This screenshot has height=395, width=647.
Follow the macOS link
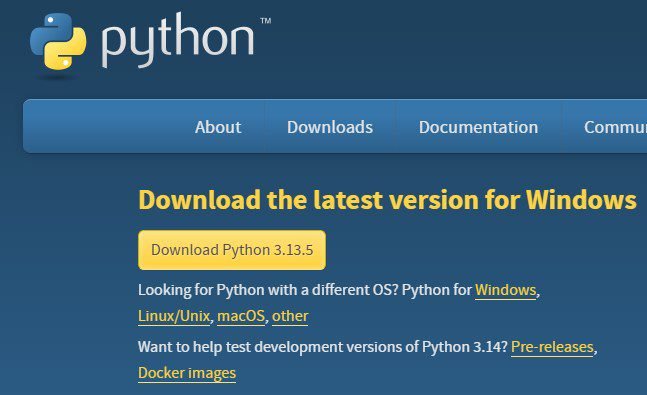coord(241,316)
